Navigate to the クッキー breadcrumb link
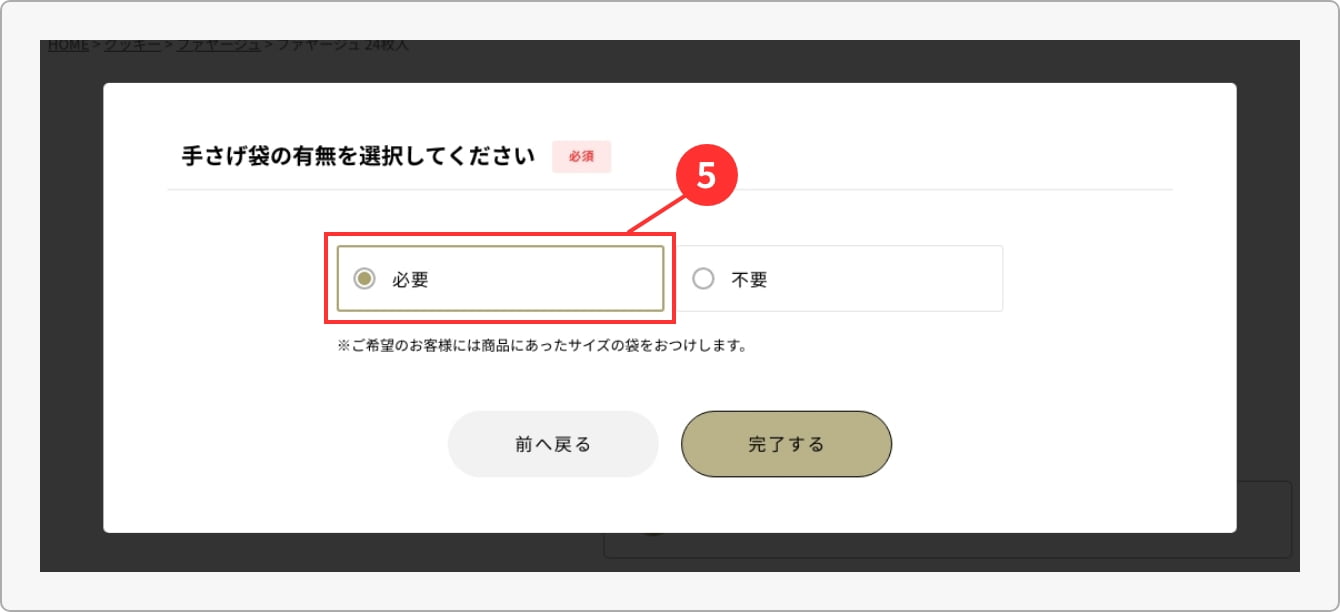This screenshot has width=1340, height=612. 133,45
